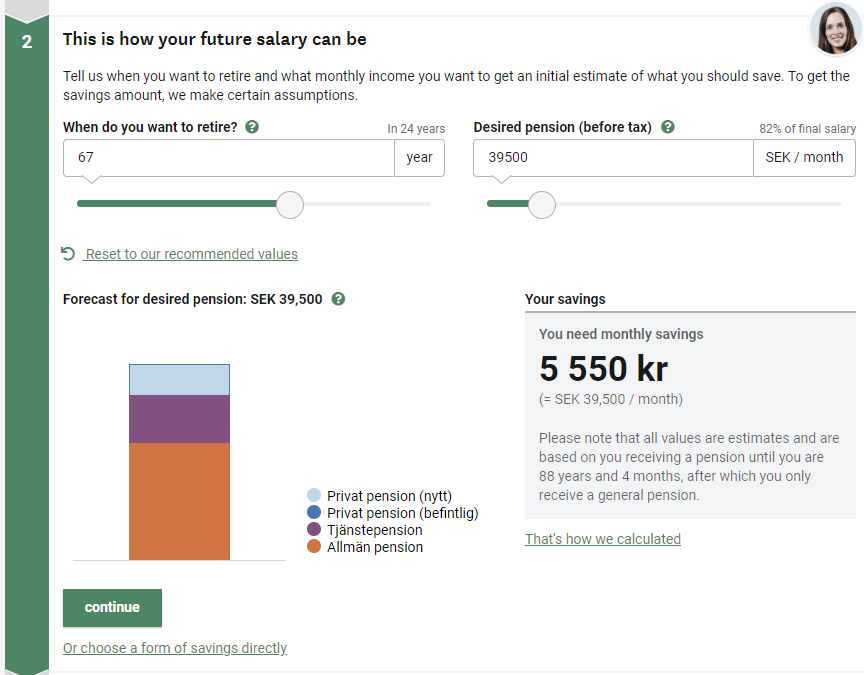Screen dimensions: 864x675
Task: Reset to our recommended values
Action: 191,254
